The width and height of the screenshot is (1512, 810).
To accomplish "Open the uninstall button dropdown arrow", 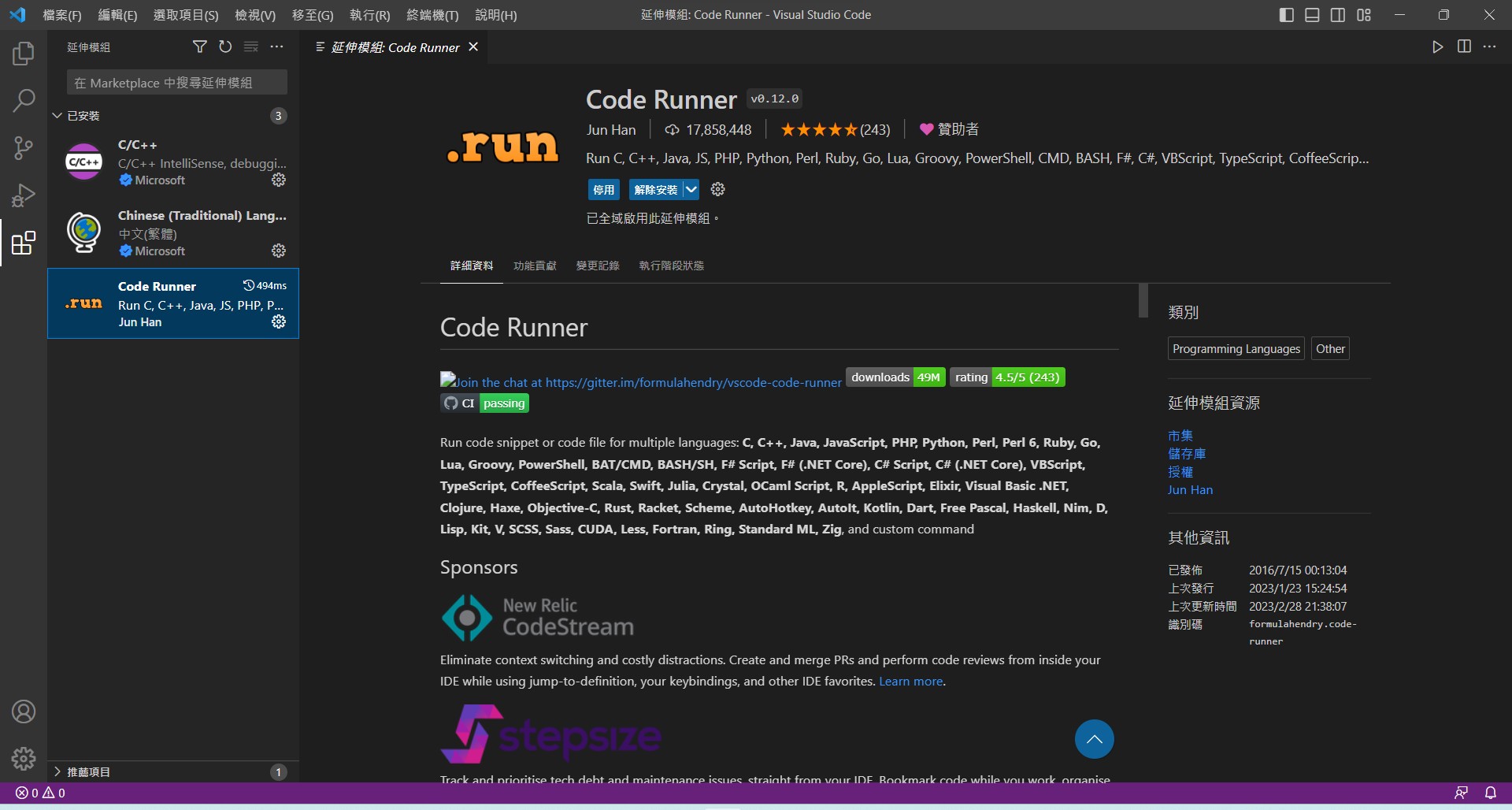I will tap(691, 190).
